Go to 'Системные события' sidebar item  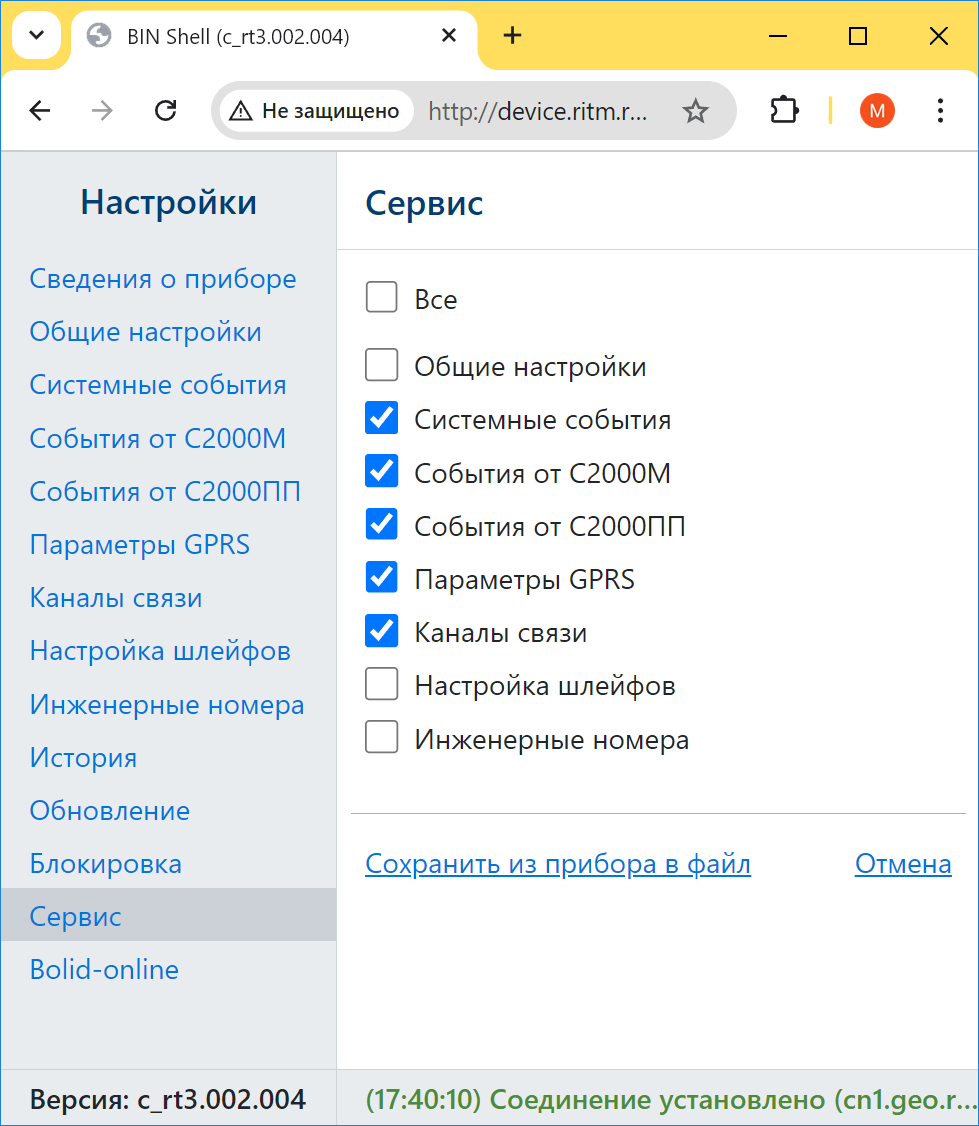[x=158, y=385]
